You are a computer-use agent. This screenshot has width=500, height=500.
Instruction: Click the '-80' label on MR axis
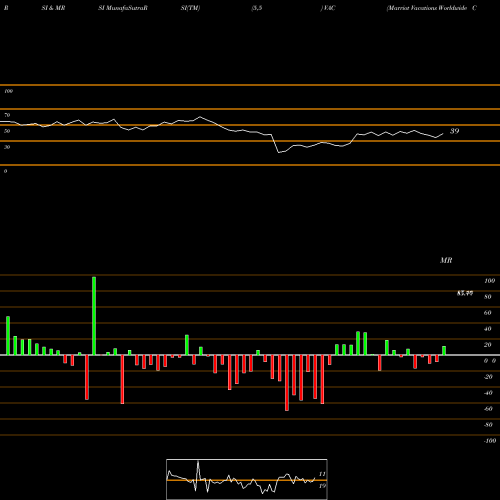click(488, 425)
